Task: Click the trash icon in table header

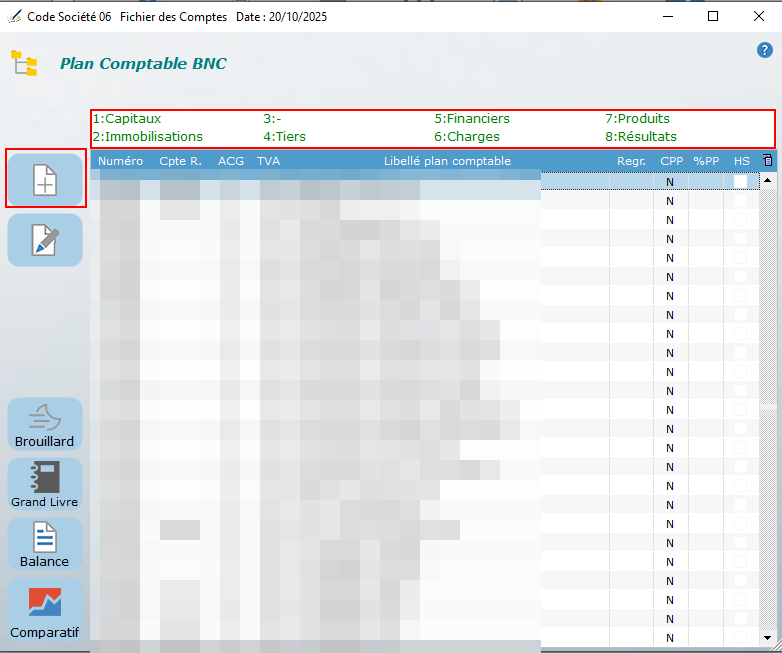Action: click(x=768, y=160)
